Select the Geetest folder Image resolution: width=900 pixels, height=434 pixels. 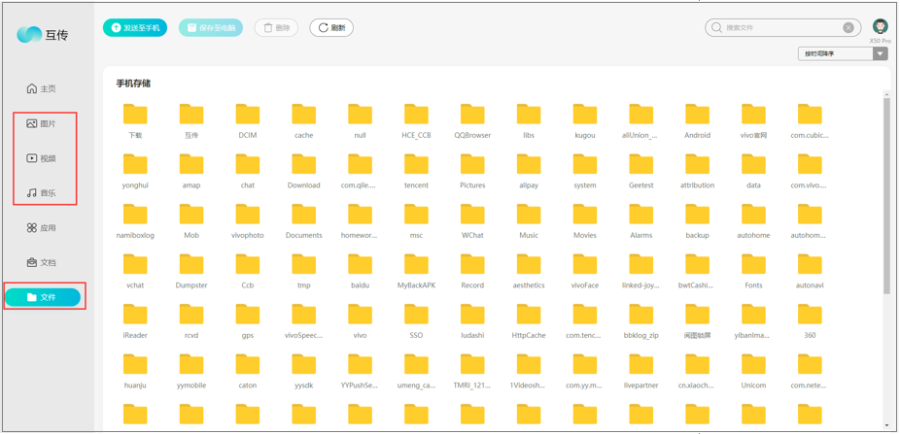(642, 170)
